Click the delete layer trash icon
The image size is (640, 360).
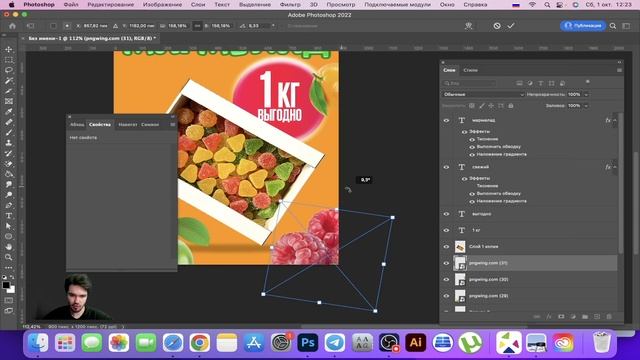pos(609,316)
